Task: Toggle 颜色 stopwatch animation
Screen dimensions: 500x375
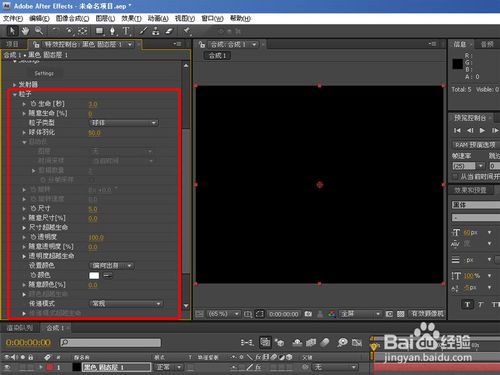Action: tap(33, 275)
